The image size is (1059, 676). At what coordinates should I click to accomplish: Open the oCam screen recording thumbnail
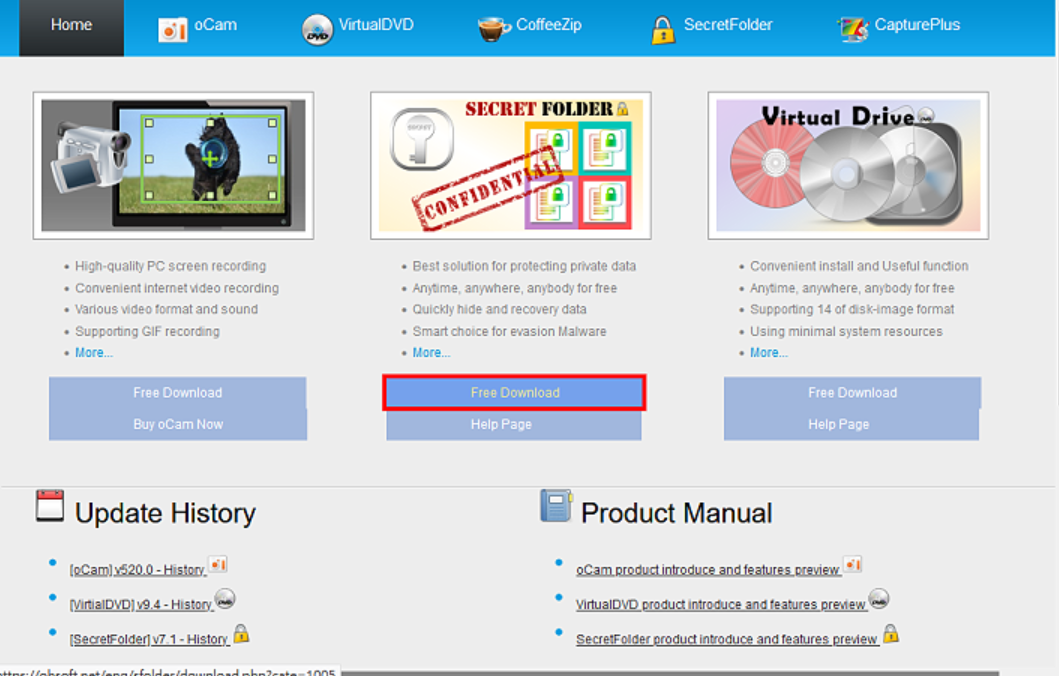pos(174,165)
